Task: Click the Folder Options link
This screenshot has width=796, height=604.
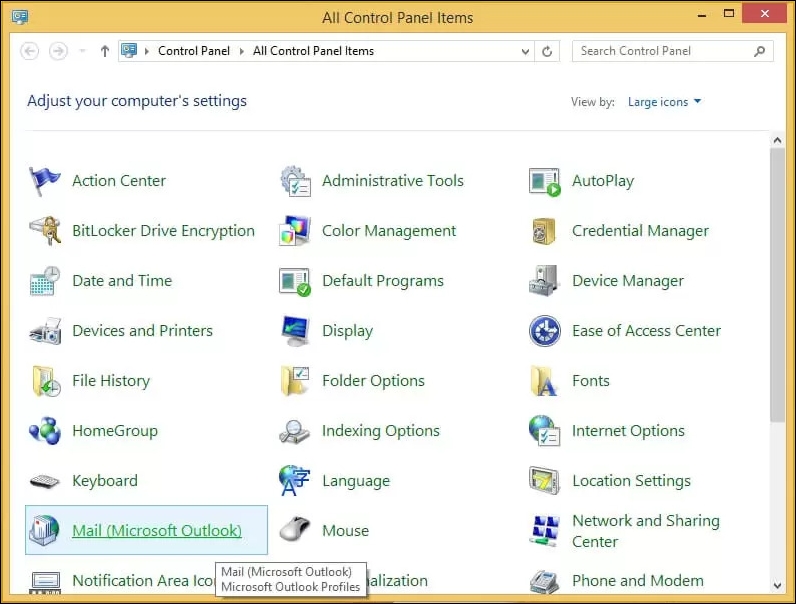Action: click(373, 381)
